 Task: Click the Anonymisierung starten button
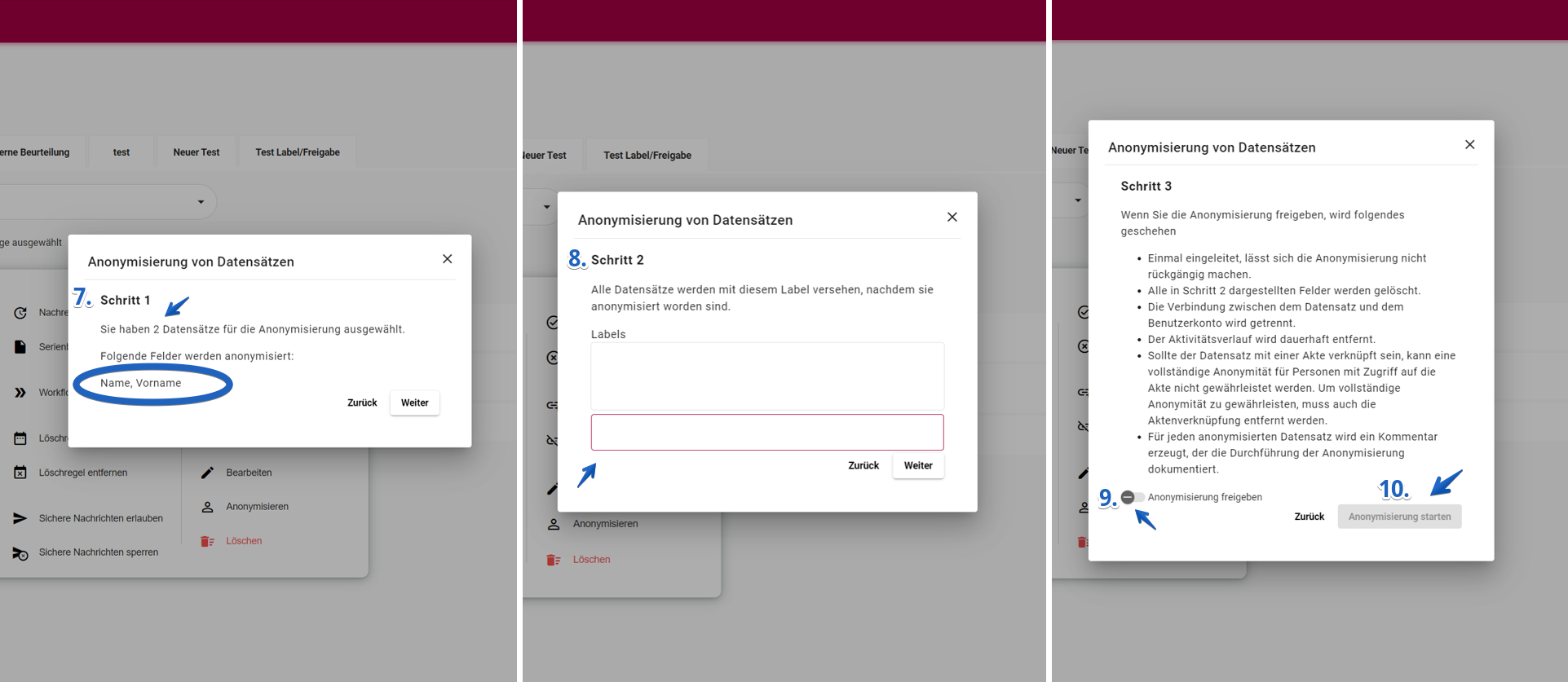click(x=1399, y=517)
